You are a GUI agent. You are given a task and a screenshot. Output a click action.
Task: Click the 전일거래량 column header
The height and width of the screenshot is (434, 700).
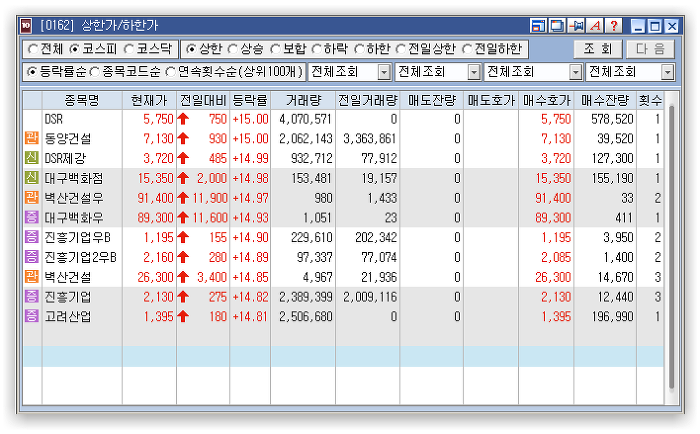pyautogui.click(x=368, y=100)
